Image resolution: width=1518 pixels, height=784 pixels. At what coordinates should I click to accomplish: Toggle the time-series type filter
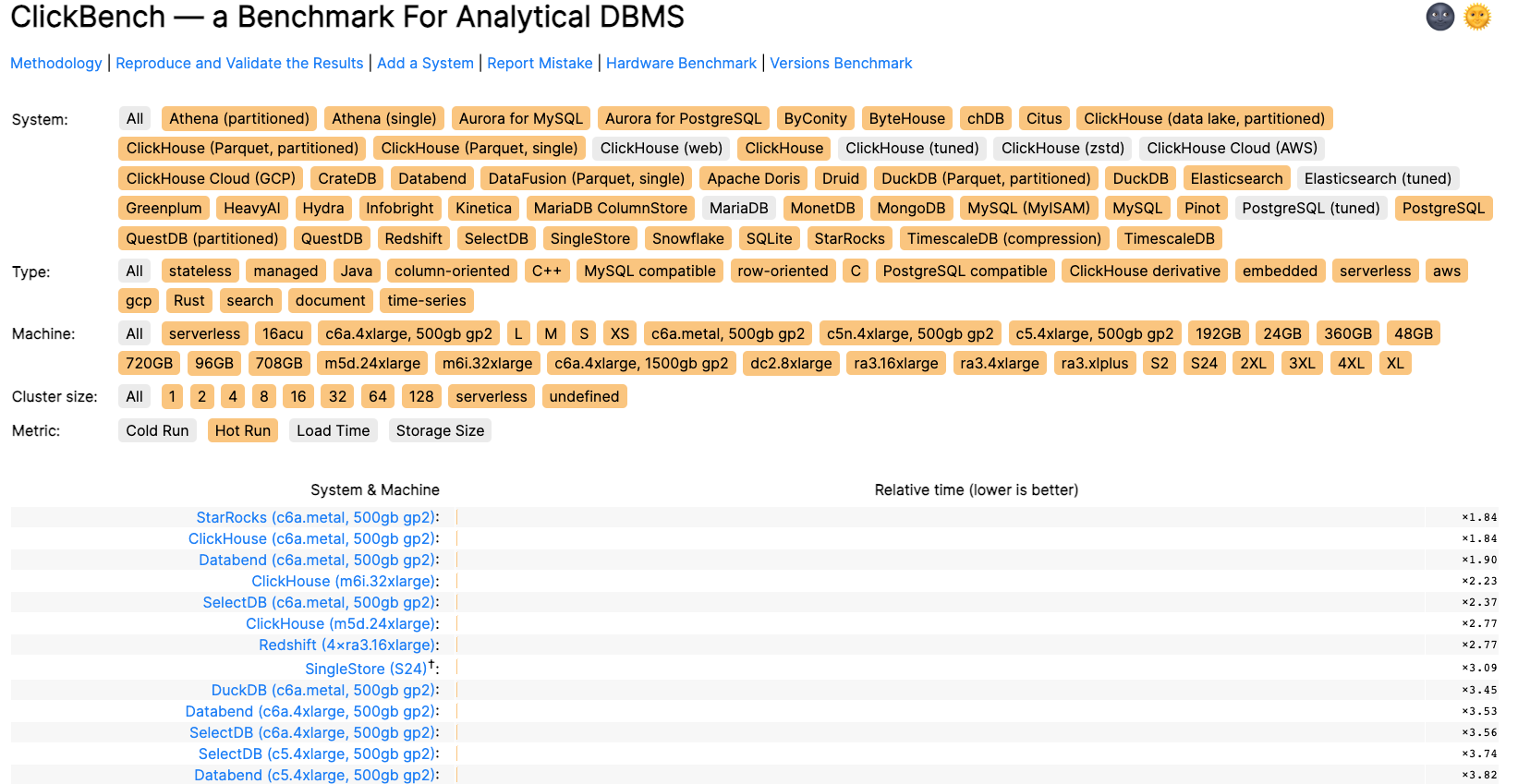[x=426, y=300]
